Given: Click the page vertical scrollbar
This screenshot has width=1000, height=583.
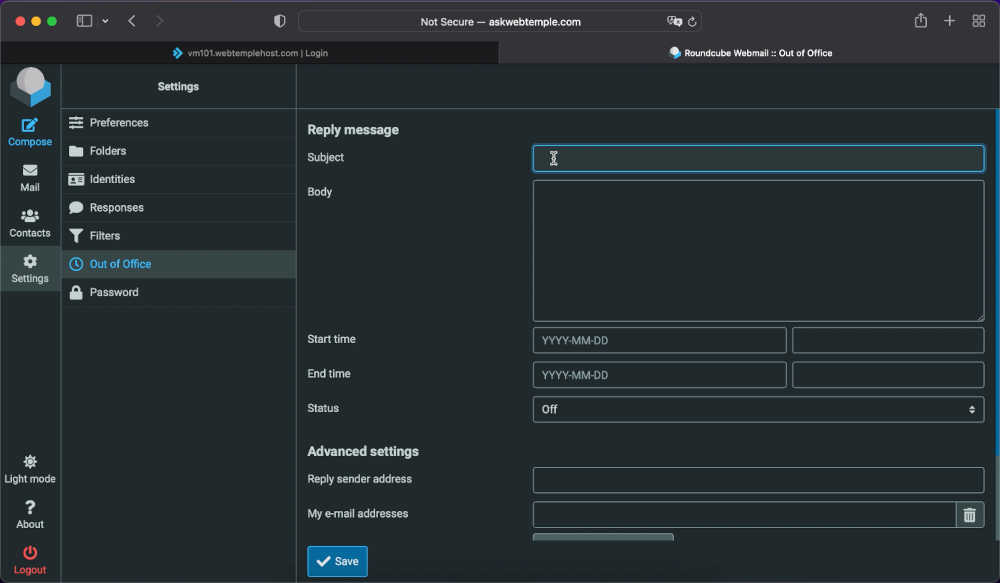Looking at the screenshot, I should [997, 283].
